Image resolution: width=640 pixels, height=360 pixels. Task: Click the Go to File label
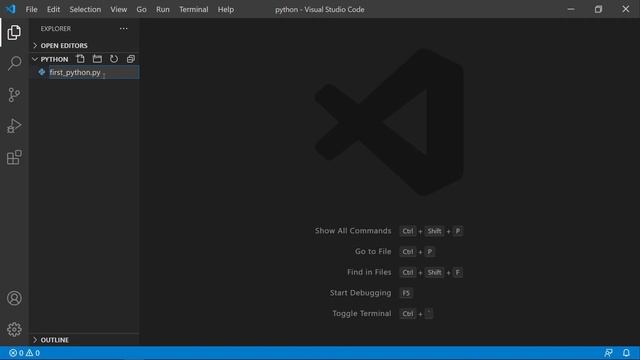[x=373, y=251]
